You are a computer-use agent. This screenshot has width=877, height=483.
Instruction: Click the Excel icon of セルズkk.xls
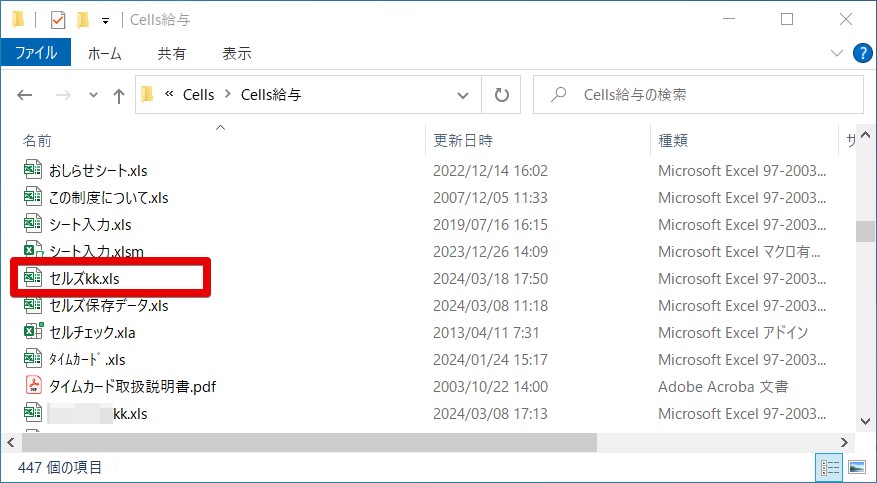pyautogui.click(x=33, y=278)
